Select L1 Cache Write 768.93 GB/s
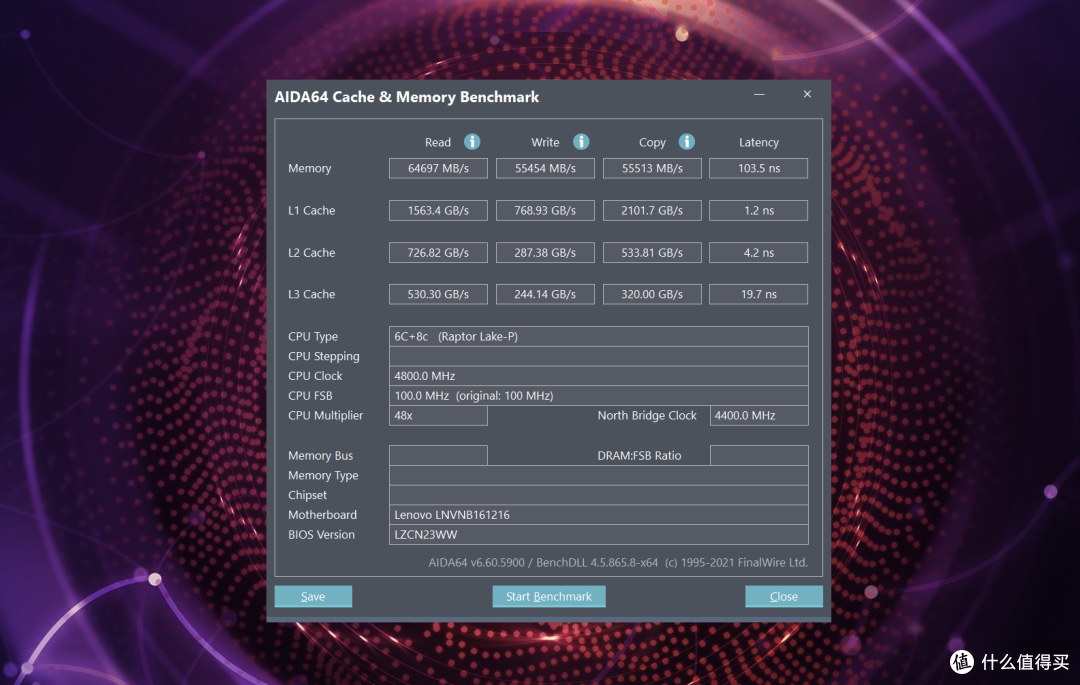1080x685 pixels. click(545, 211)
